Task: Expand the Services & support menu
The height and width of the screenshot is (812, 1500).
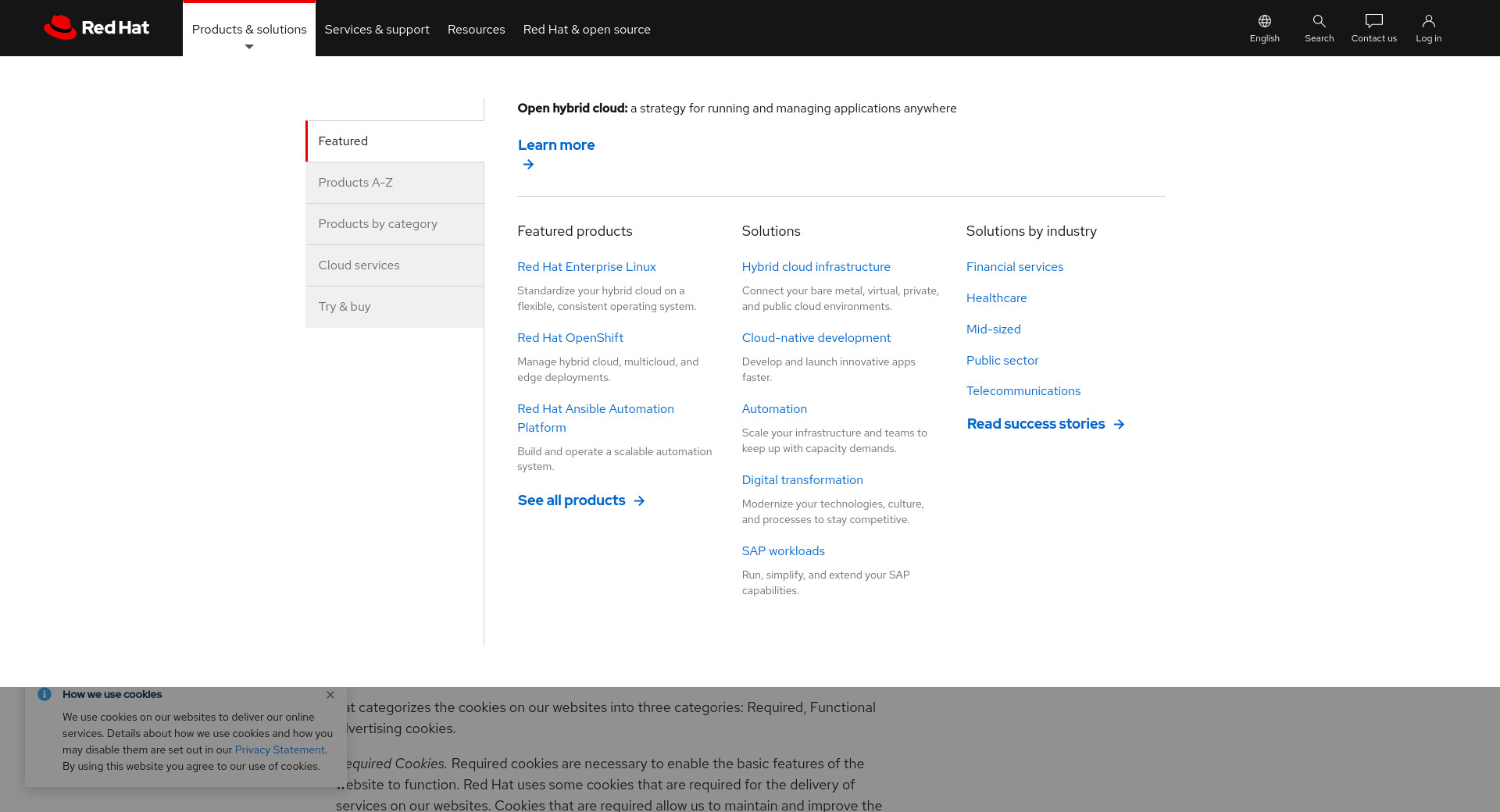Action: tap(377, 30)
